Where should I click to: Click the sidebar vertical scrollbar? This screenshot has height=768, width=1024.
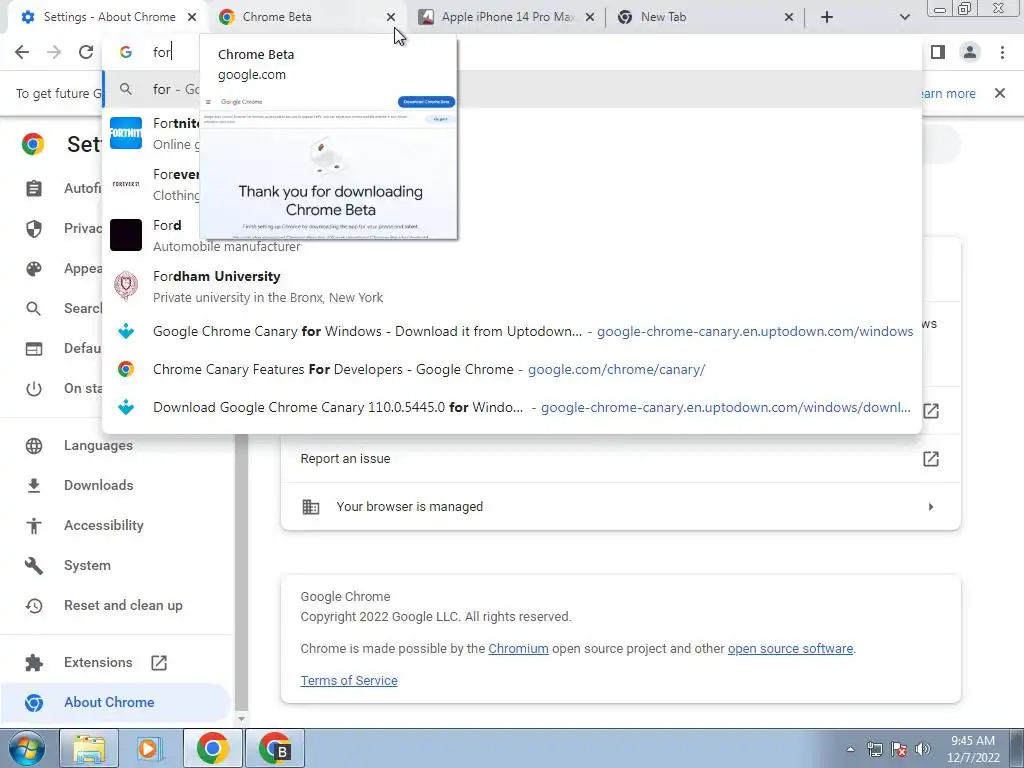pyautogui.click(x=241, y=572)
